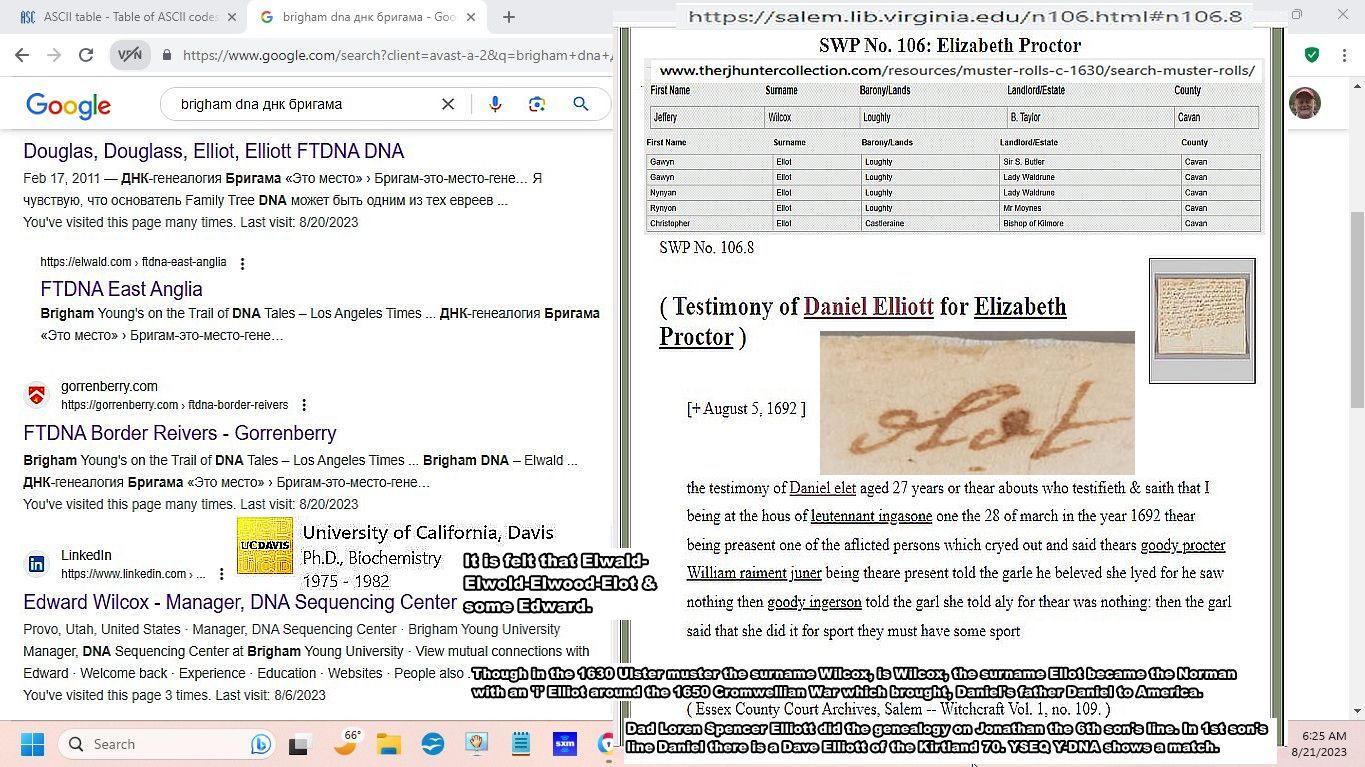This screenshot has height=767, width=1365.
Task: Click the Elizabeth Proctor heading link
Action: pos(862,321)
